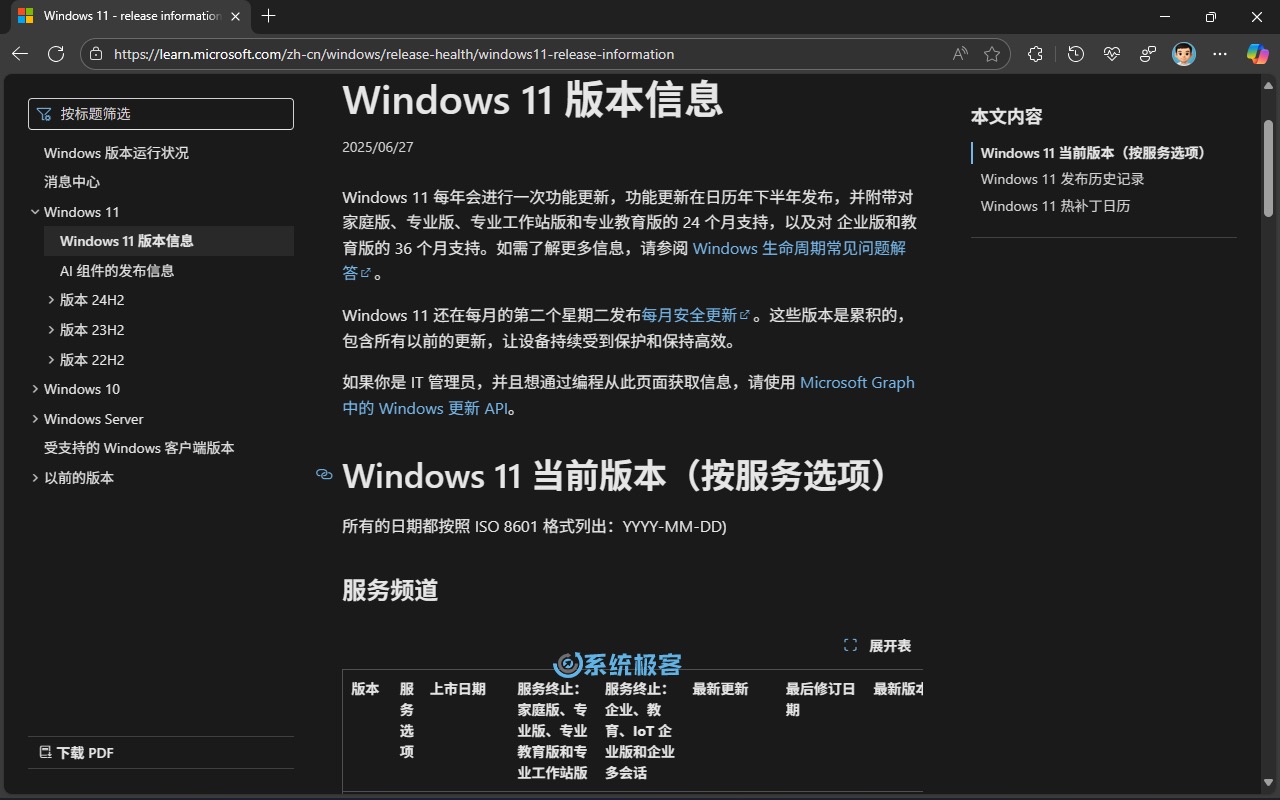Image resolution: width=1280 pixels, height=800 pixels.
Task: Open browser extensions puzzle icon
Action: coord(1035,54)
